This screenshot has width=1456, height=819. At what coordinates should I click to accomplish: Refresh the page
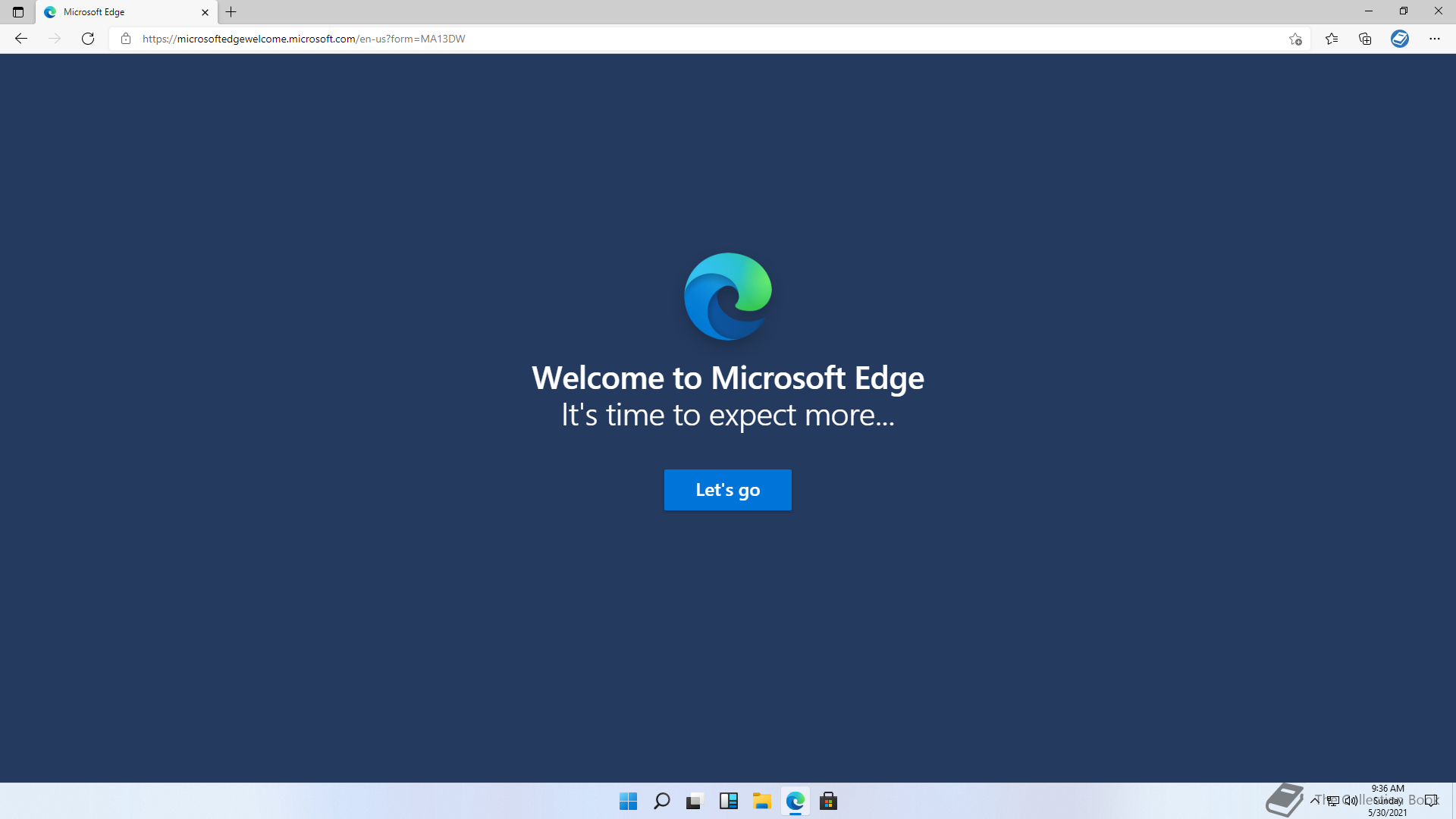click(88, 39)
